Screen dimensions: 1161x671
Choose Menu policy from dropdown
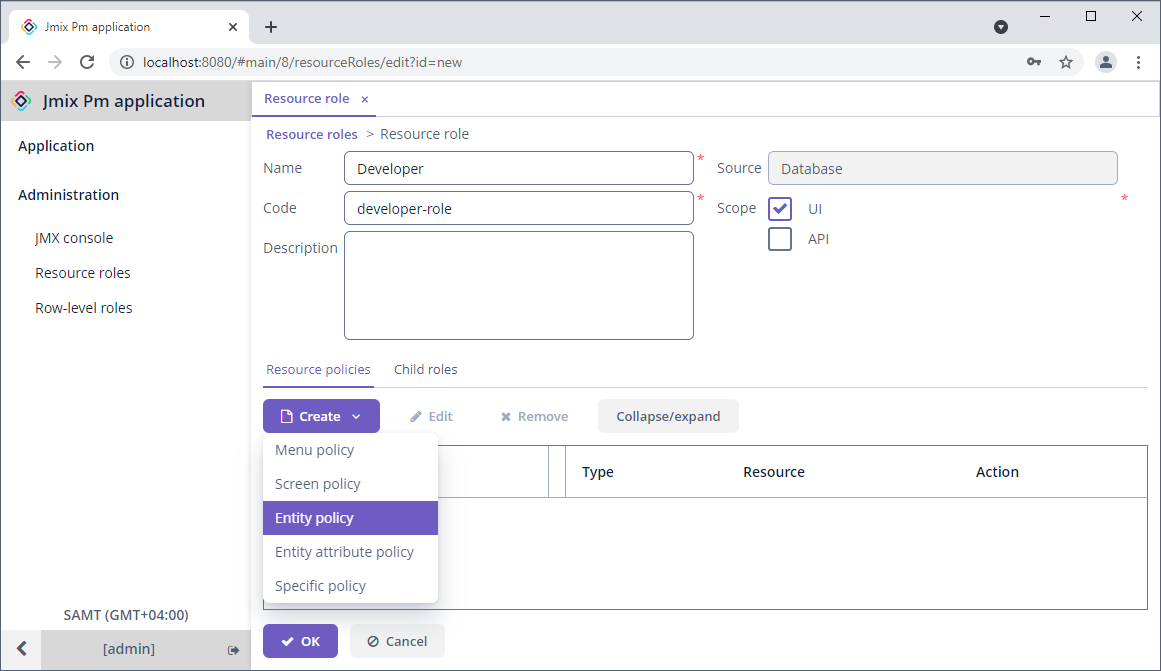pyautogui.click(x=350, y=450)
